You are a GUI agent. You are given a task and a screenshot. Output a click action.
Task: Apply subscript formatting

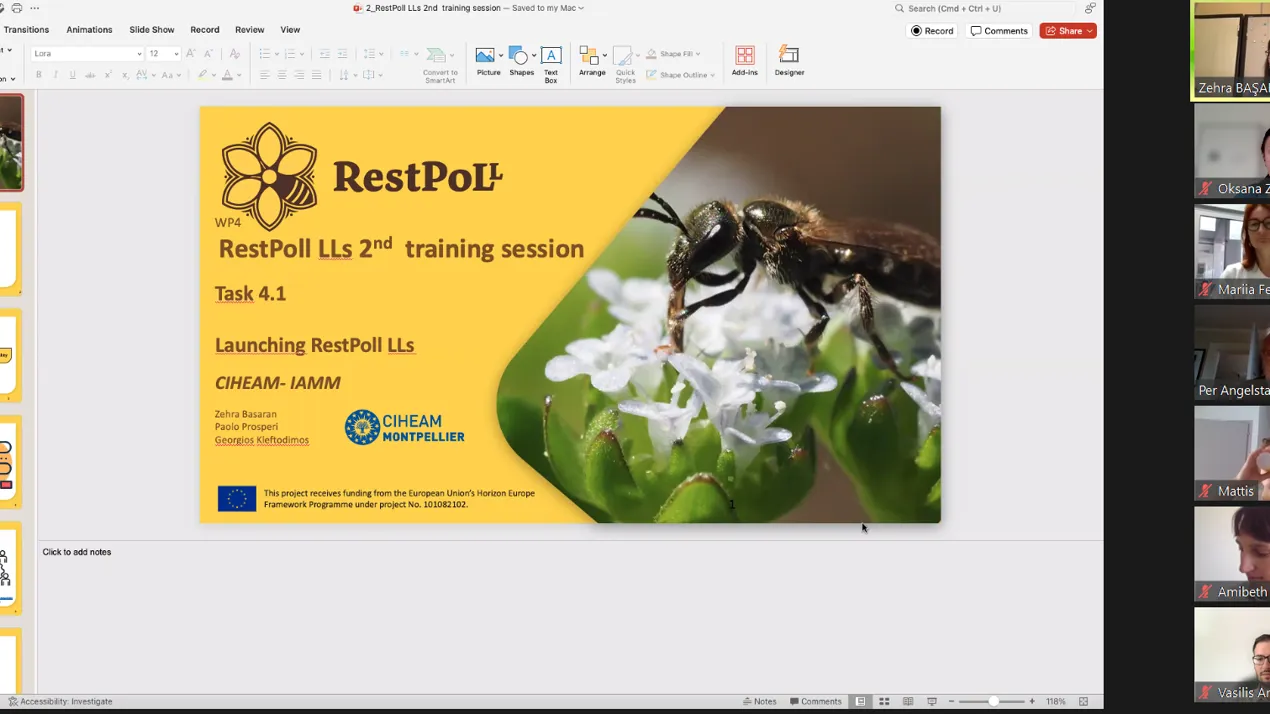click(x=125, y=75)
